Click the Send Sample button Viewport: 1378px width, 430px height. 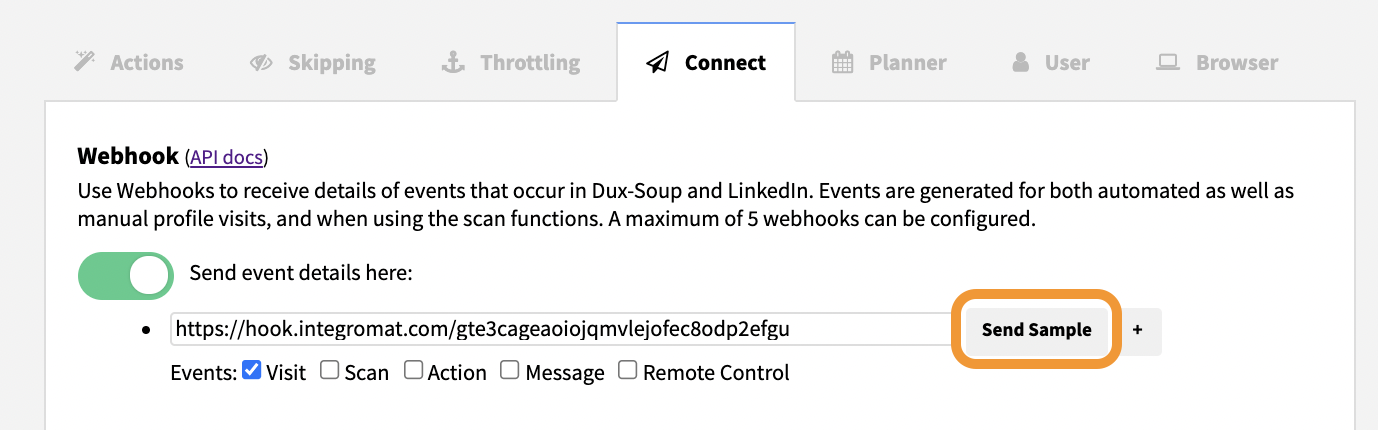pos(1036,330)
